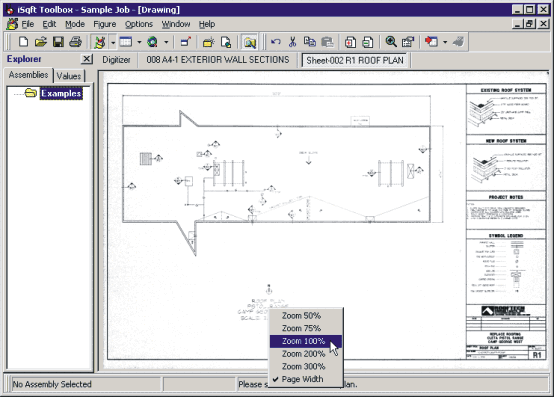This screenshot has width=554, height=397.
Task: Open dropdown arrow next to table icon
Action: click(x=139, y=42)
